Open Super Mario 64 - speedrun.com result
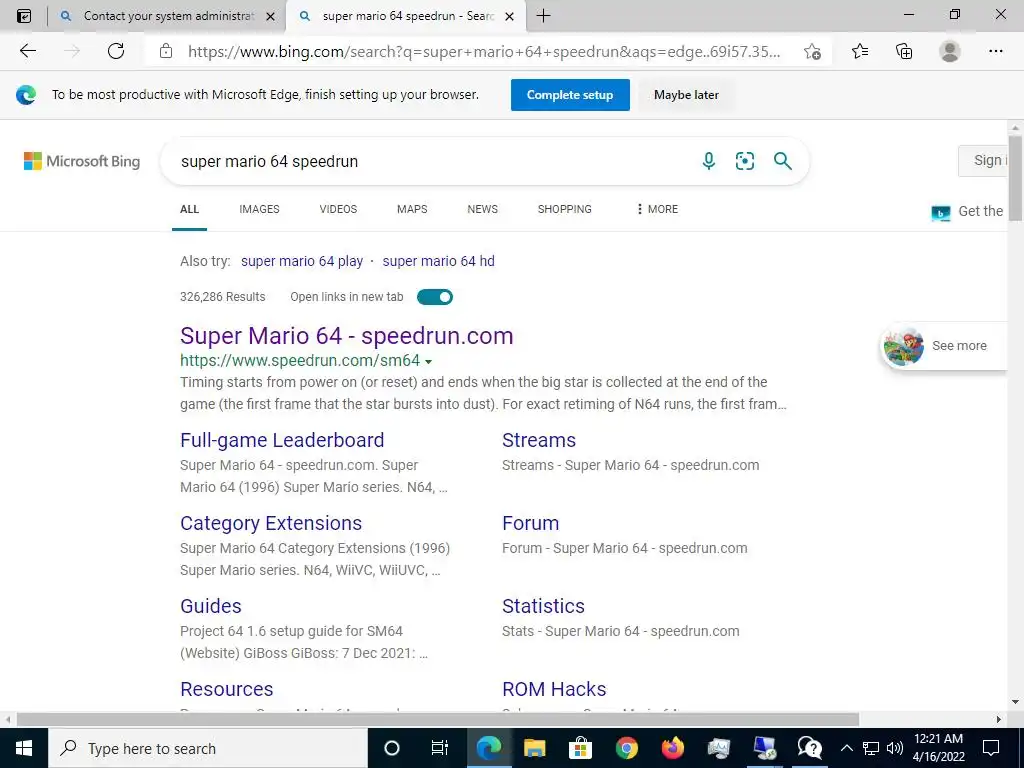The height and width of the screenshot is (768, 1024). [347, 336]
